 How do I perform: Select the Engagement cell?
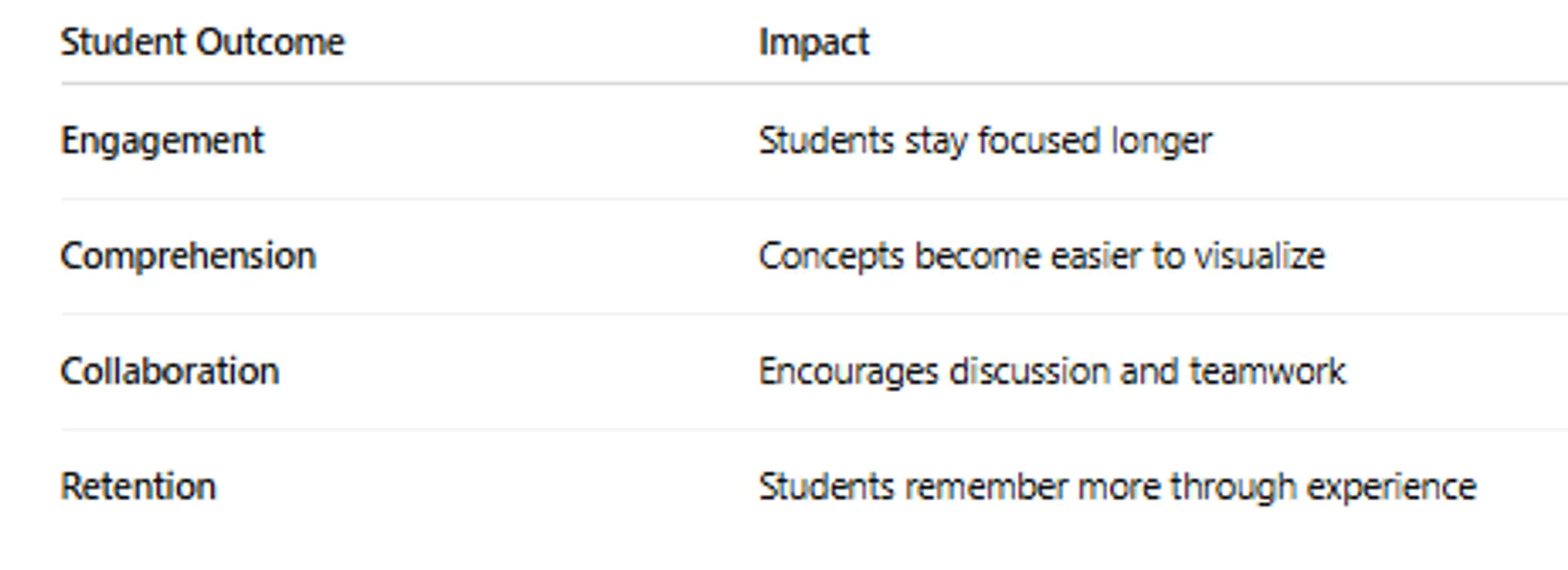pyautogui.click(x=162, y=141)
